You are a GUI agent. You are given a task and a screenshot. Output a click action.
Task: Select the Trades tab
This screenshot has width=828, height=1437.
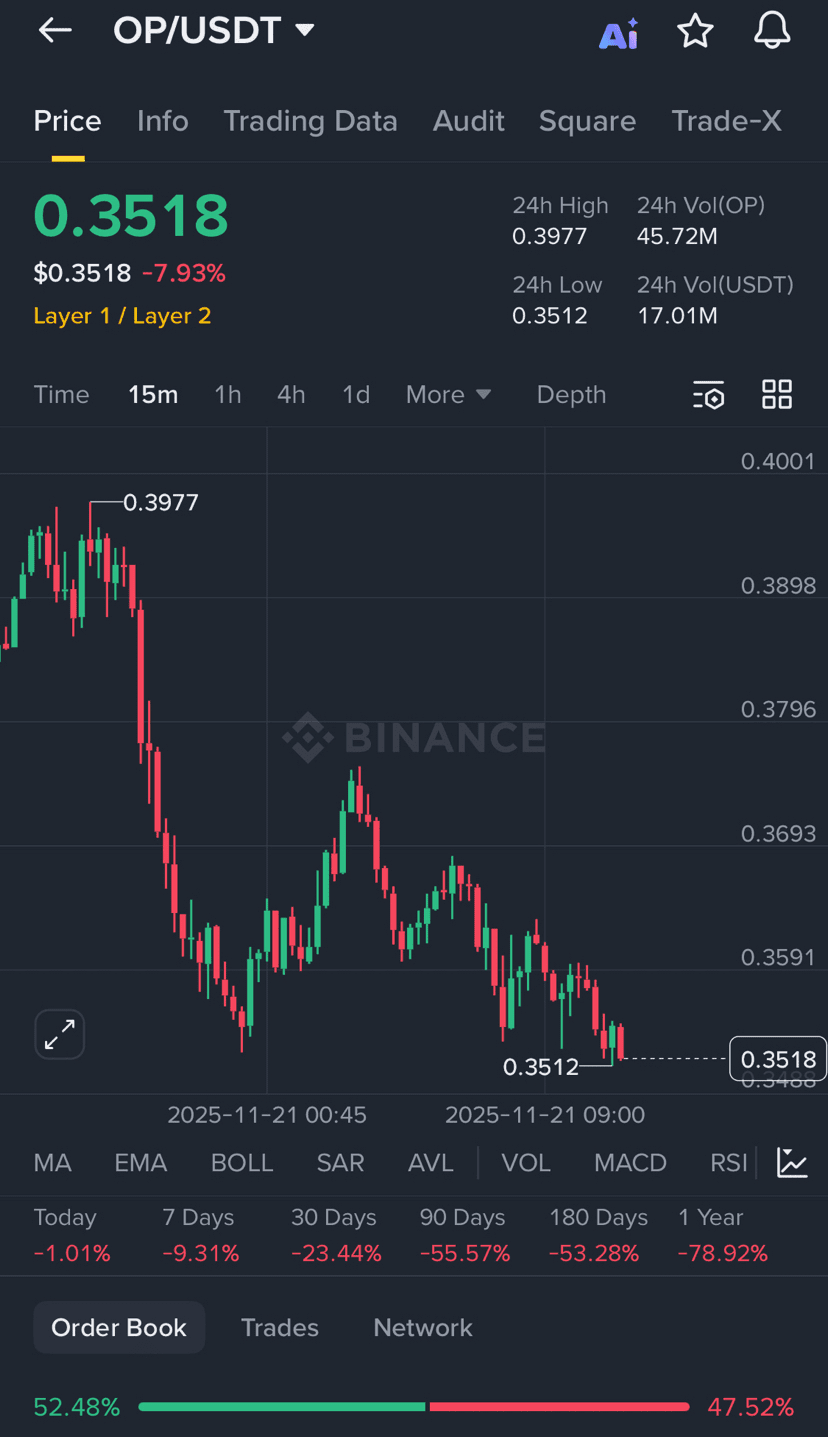pos(280,1327)
